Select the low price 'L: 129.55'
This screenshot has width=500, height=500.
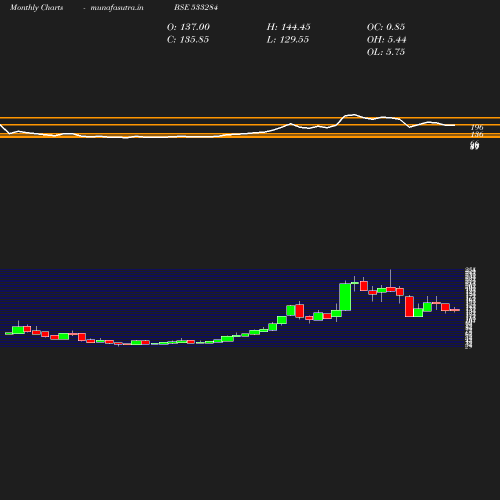pyautogui.click(x=288, y=40)
